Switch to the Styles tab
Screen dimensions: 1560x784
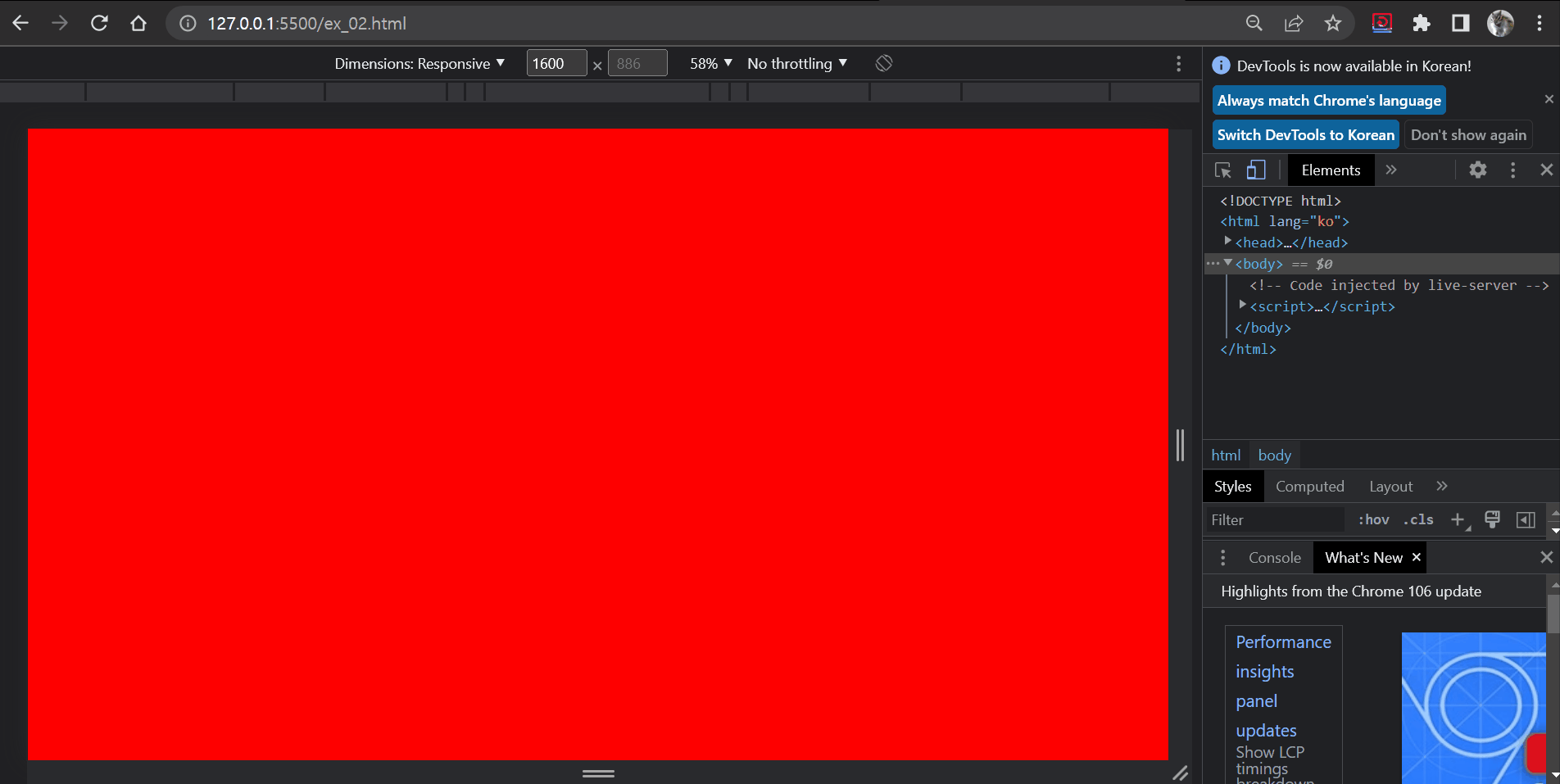coord(1232,487)
